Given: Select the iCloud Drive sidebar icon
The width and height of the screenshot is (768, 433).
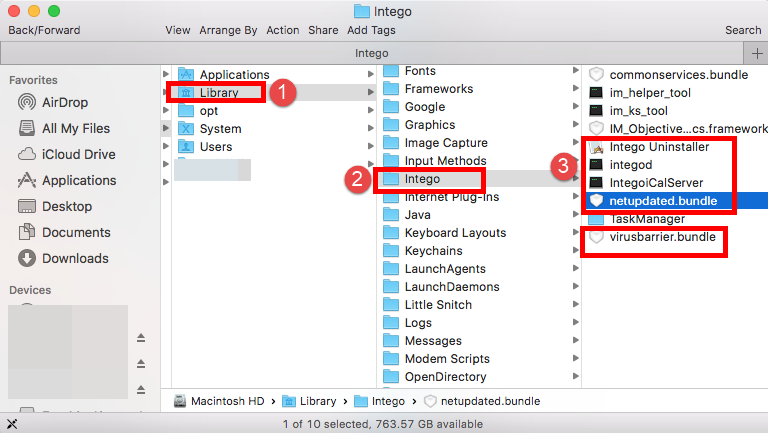Looking at the screenshot, I should [27, 154].
